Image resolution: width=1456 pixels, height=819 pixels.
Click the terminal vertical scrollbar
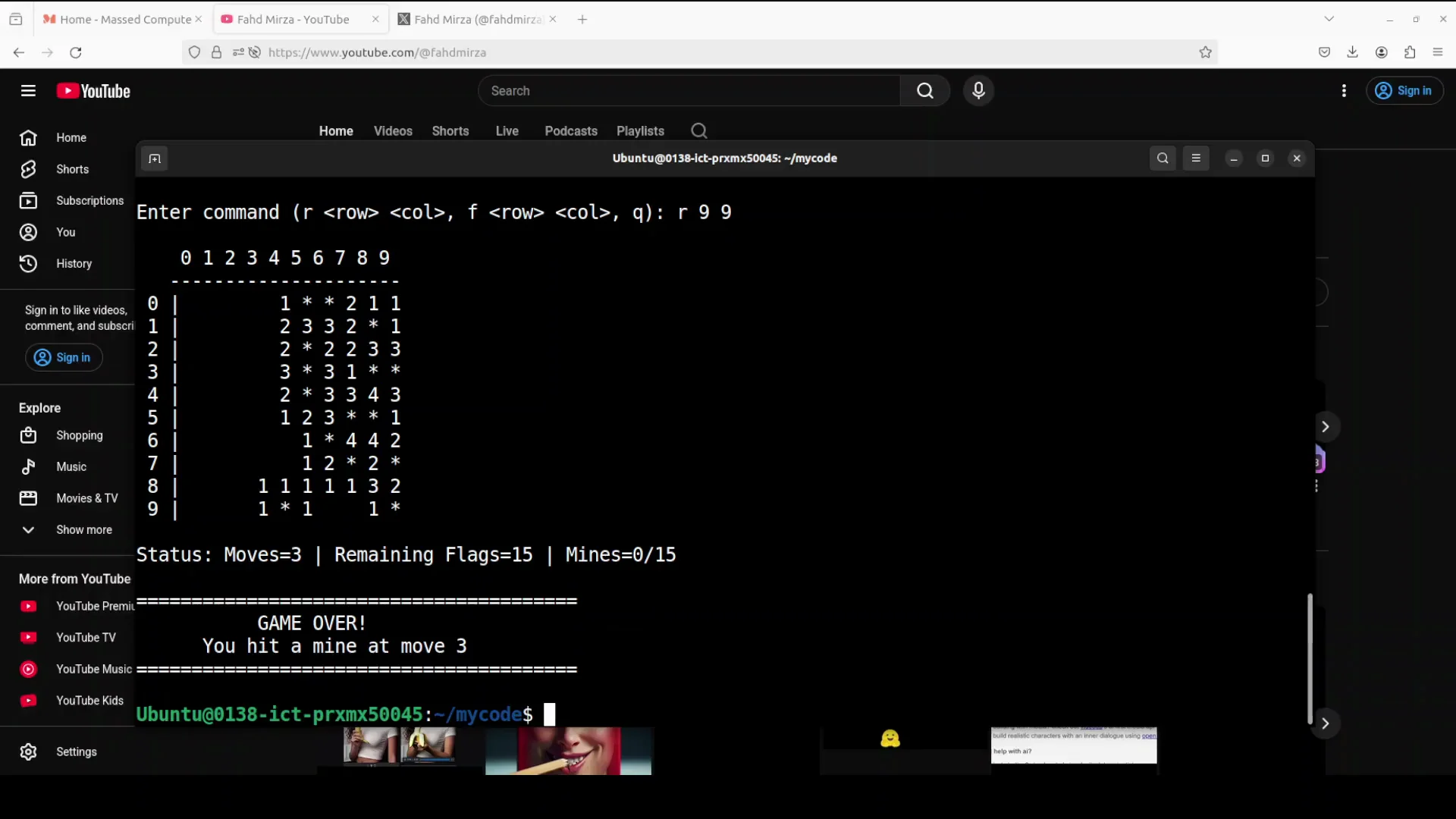click(x=1309, y=658)
